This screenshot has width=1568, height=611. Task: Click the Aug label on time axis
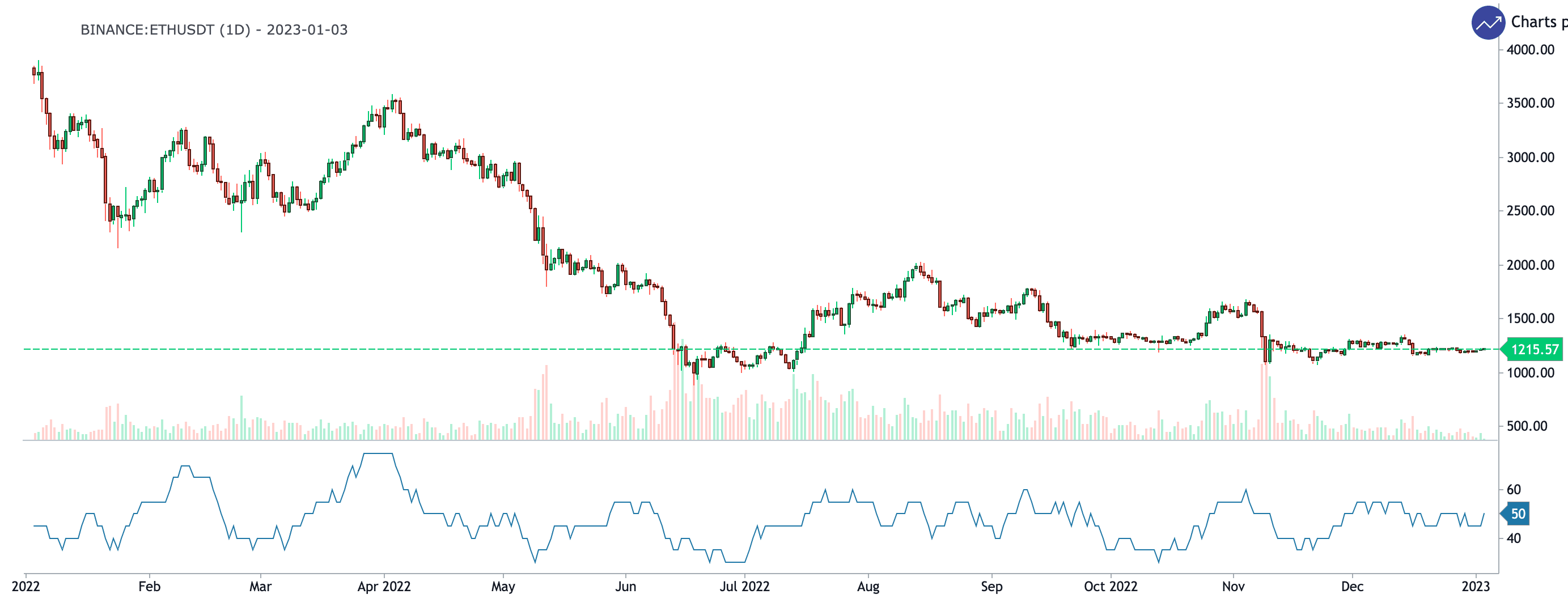pos(868,587)
